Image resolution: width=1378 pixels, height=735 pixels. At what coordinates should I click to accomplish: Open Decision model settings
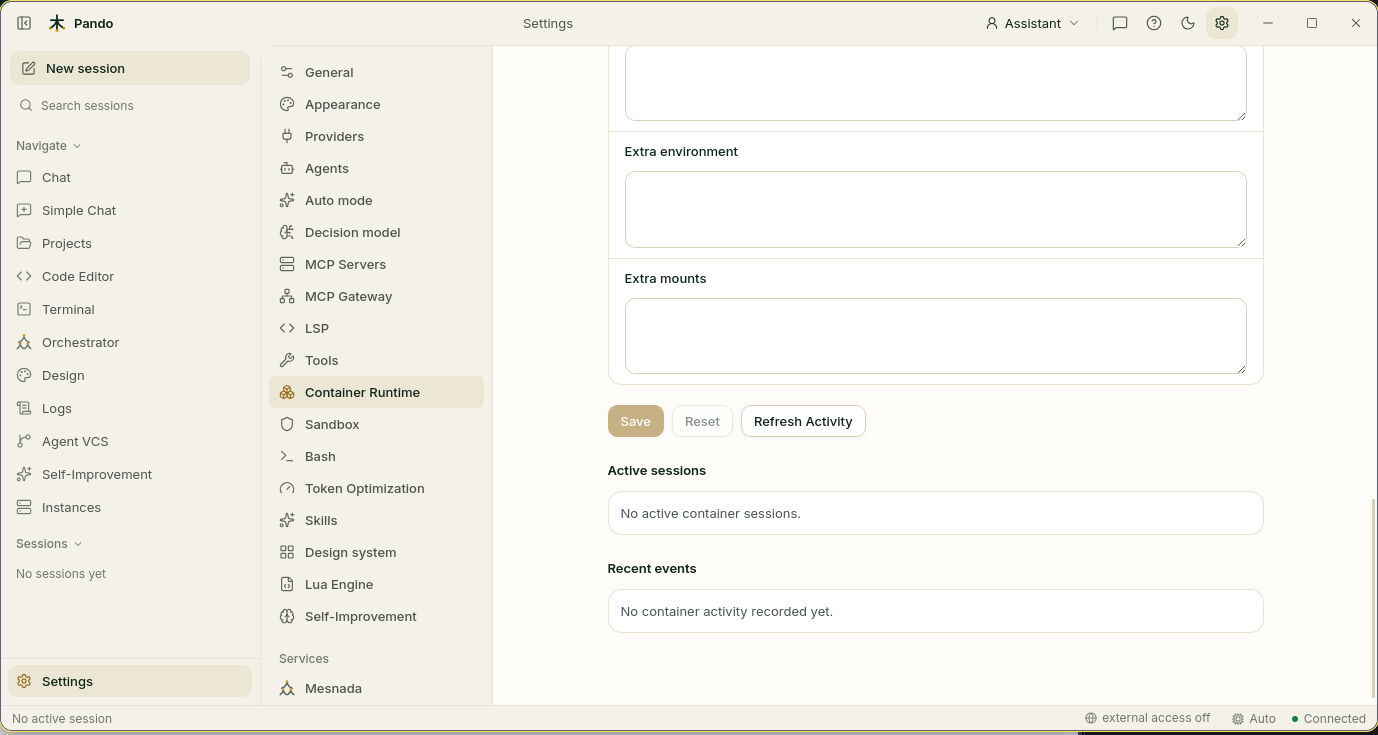[x=376, y=232]
